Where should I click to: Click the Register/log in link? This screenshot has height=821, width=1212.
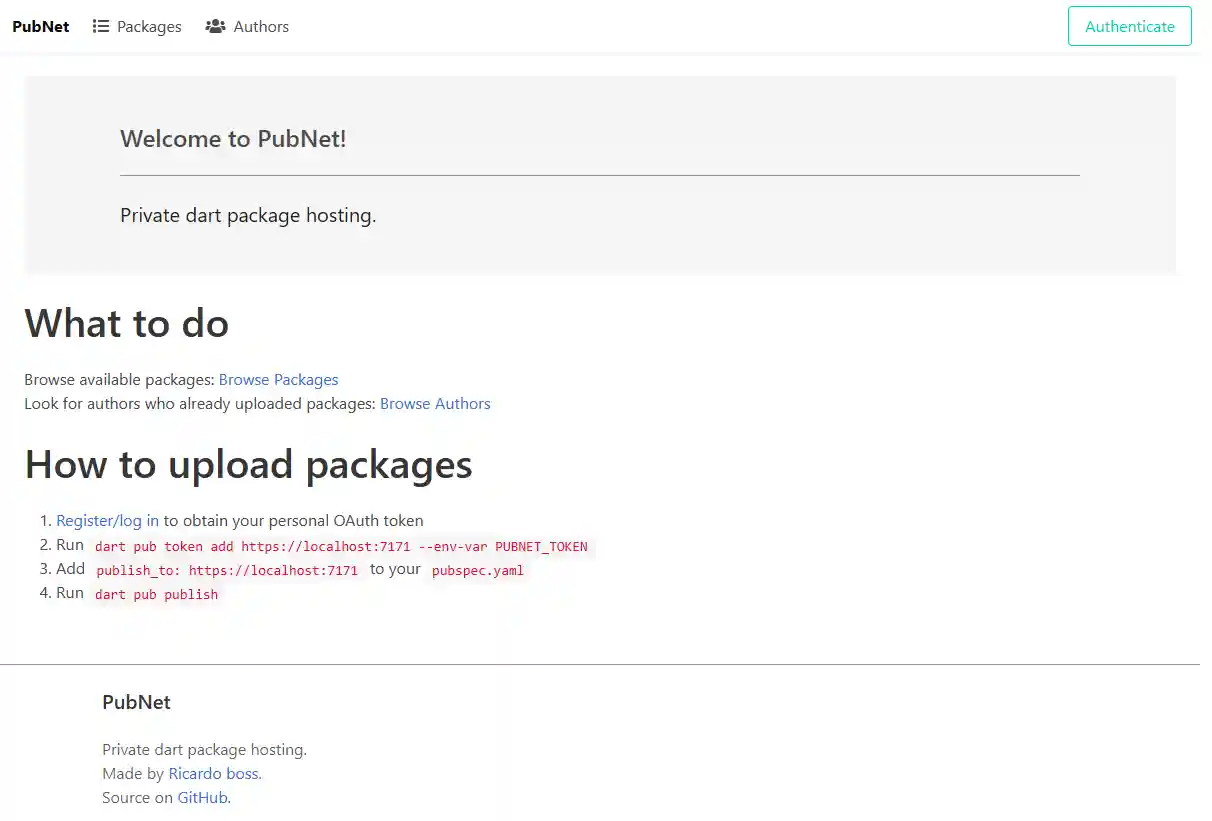tap(106, 520)
